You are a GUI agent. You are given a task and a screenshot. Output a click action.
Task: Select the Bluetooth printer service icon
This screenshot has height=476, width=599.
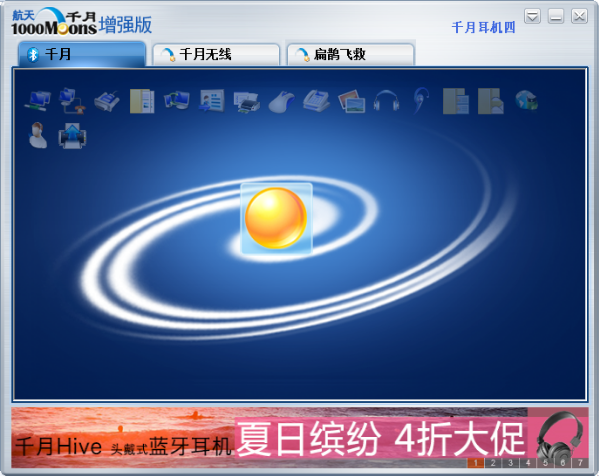247,102
